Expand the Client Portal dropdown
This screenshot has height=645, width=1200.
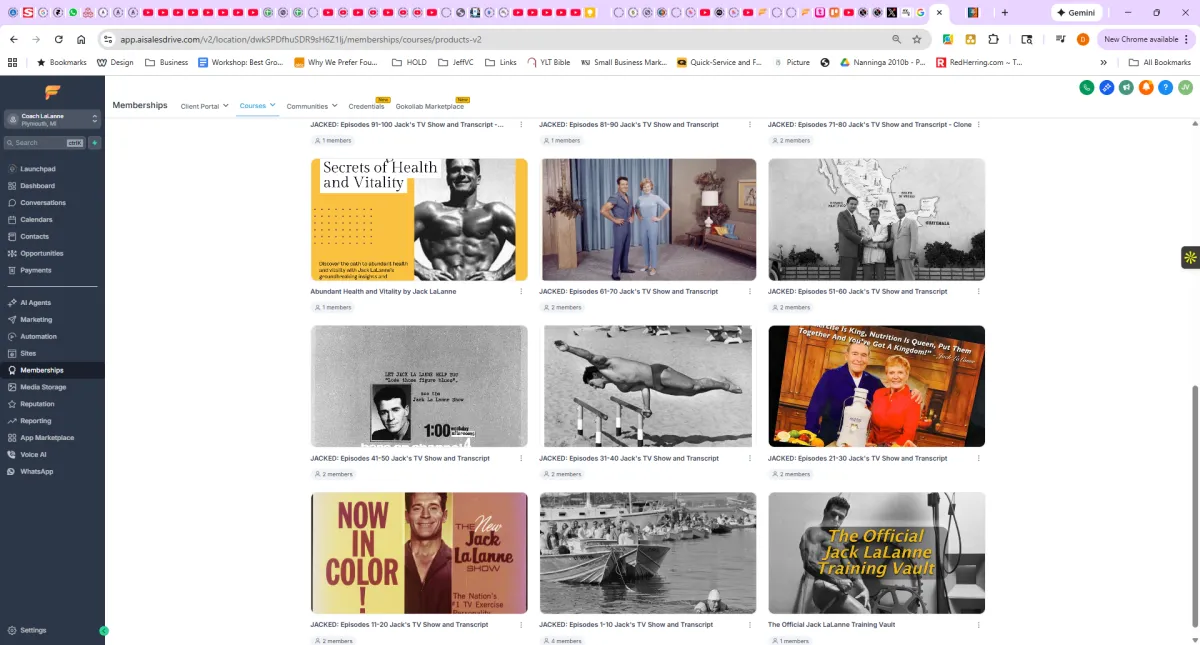(x=204, y=106)
